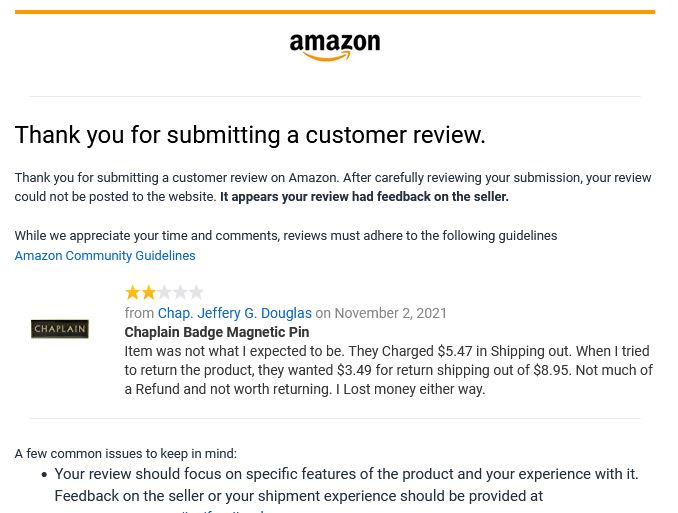Click the bold feedback on the seller sentence
This screenshot has width=678, height=513.
364,197
